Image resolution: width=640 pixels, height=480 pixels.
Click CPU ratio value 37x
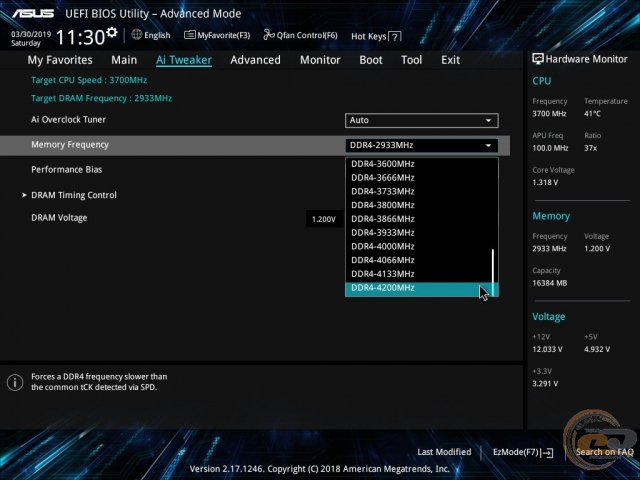[590, 148]
